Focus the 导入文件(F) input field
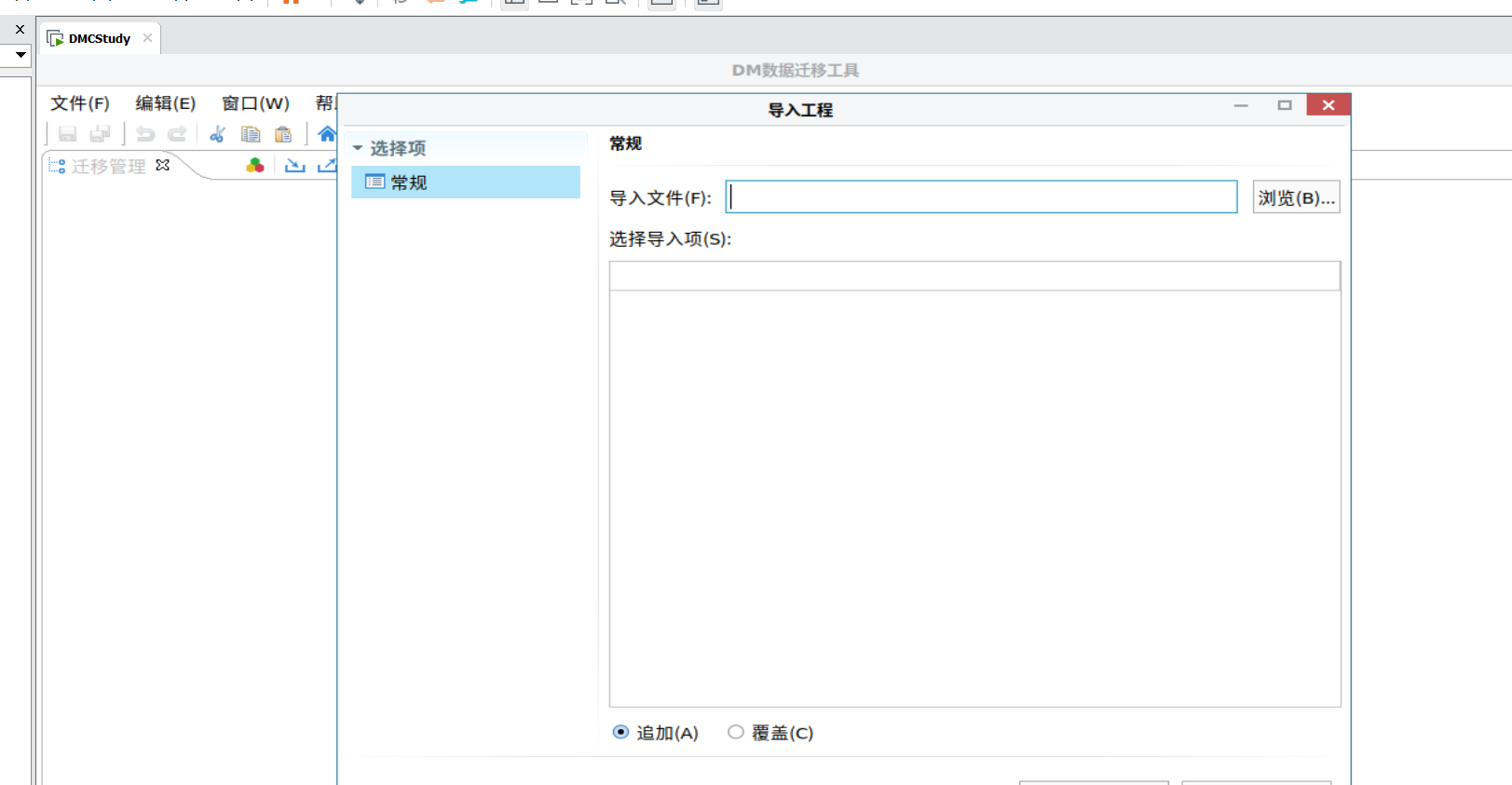The image size is (1512, 785). [981, 196]
